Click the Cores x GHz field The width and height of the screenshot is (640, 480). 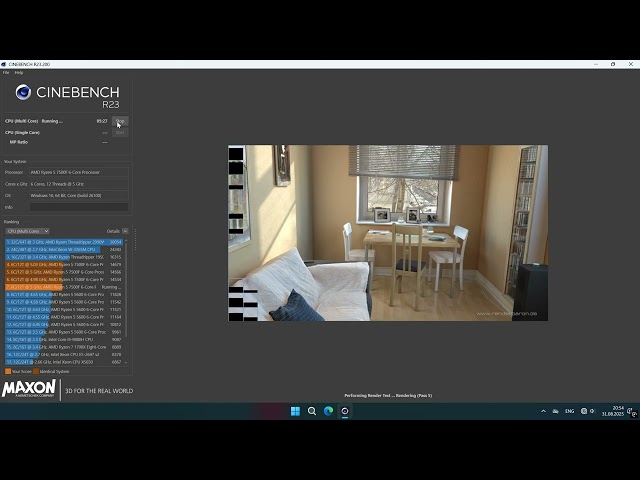(x=79, y=184)
